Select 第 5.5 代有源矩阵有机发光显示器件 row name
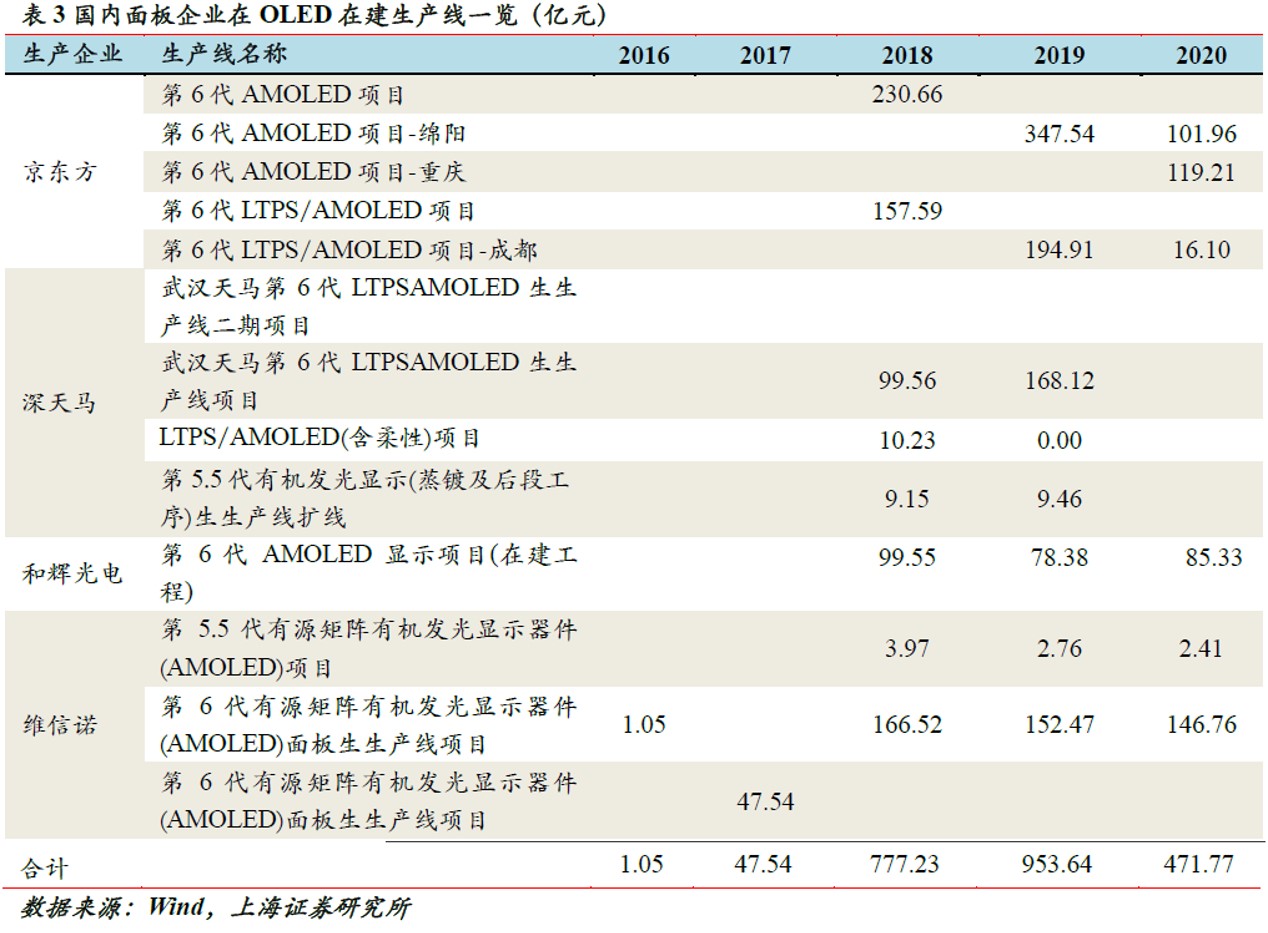This screenshot has width=1268, height=933. tap(369, 648)
